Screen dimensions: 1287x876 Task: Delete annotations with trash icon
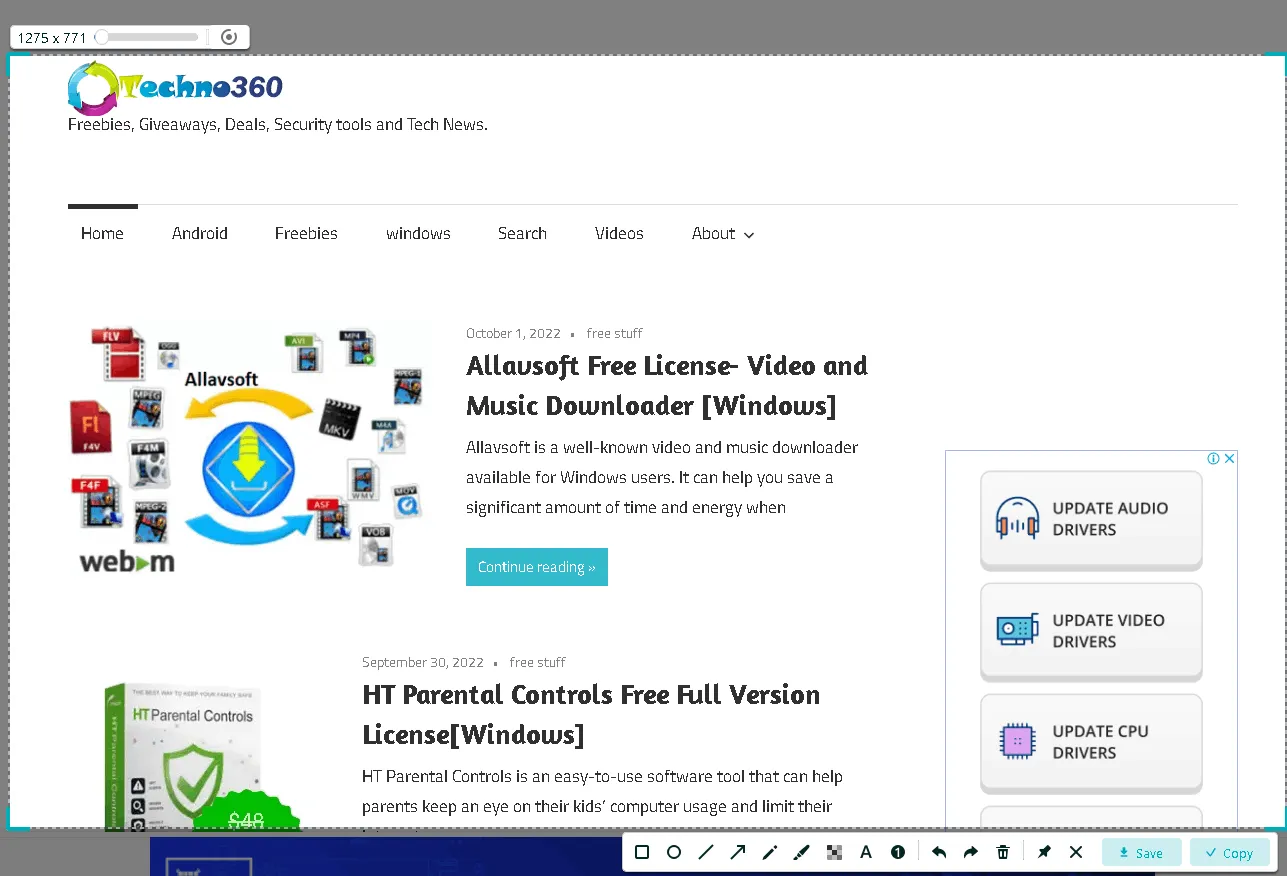(x=1003, y=852)
